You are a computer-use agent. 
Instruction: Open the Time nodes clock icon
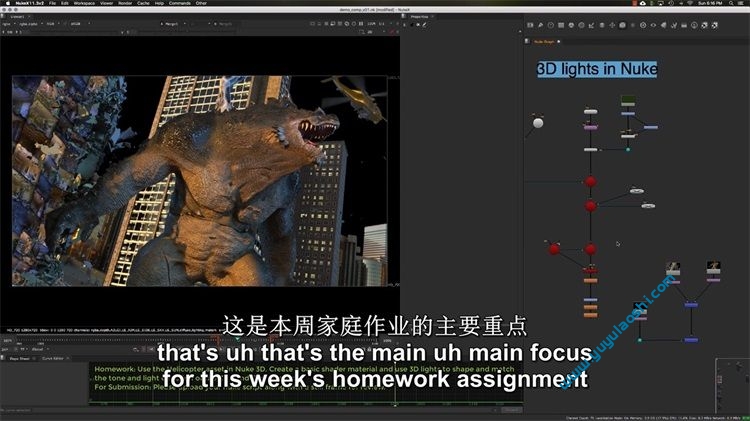551,25
